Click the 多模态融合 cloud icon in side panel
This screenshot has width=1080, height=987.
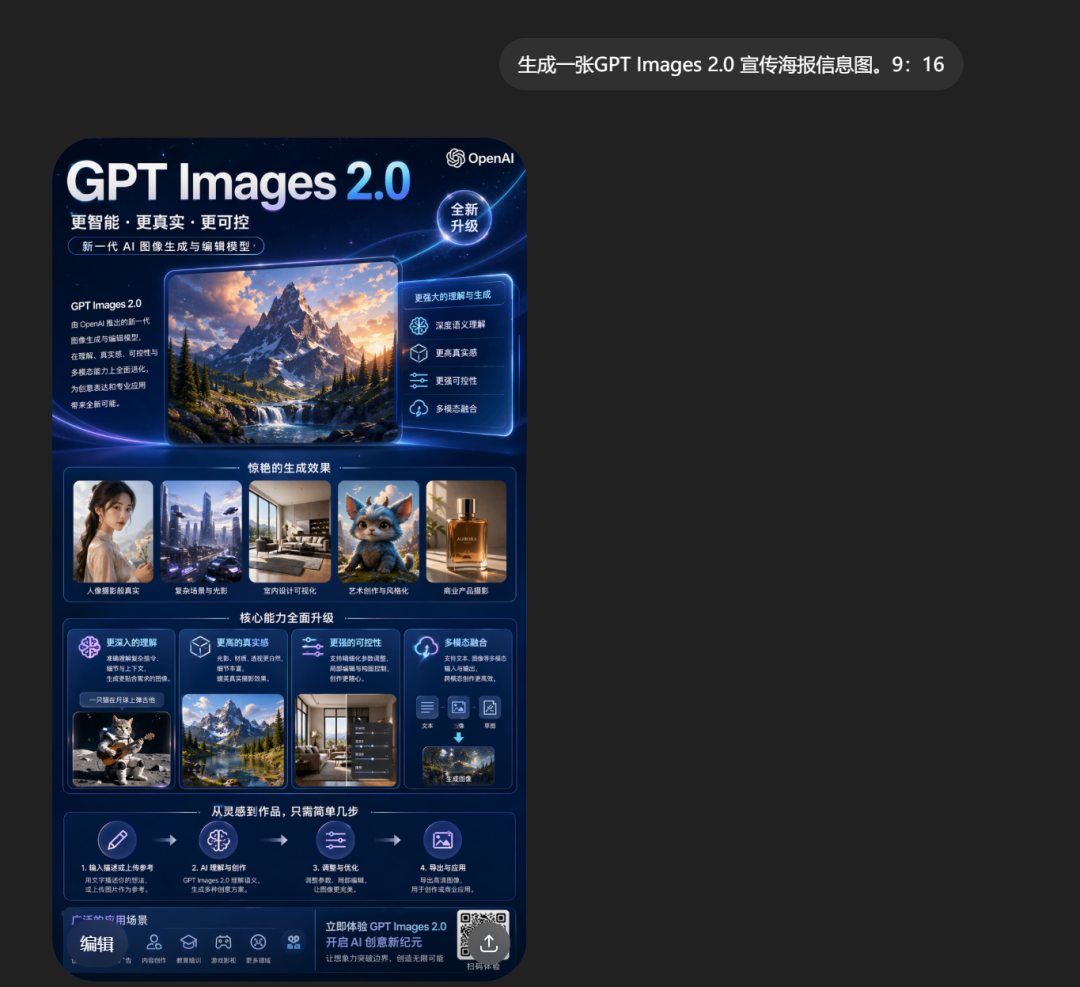(419, 408)
